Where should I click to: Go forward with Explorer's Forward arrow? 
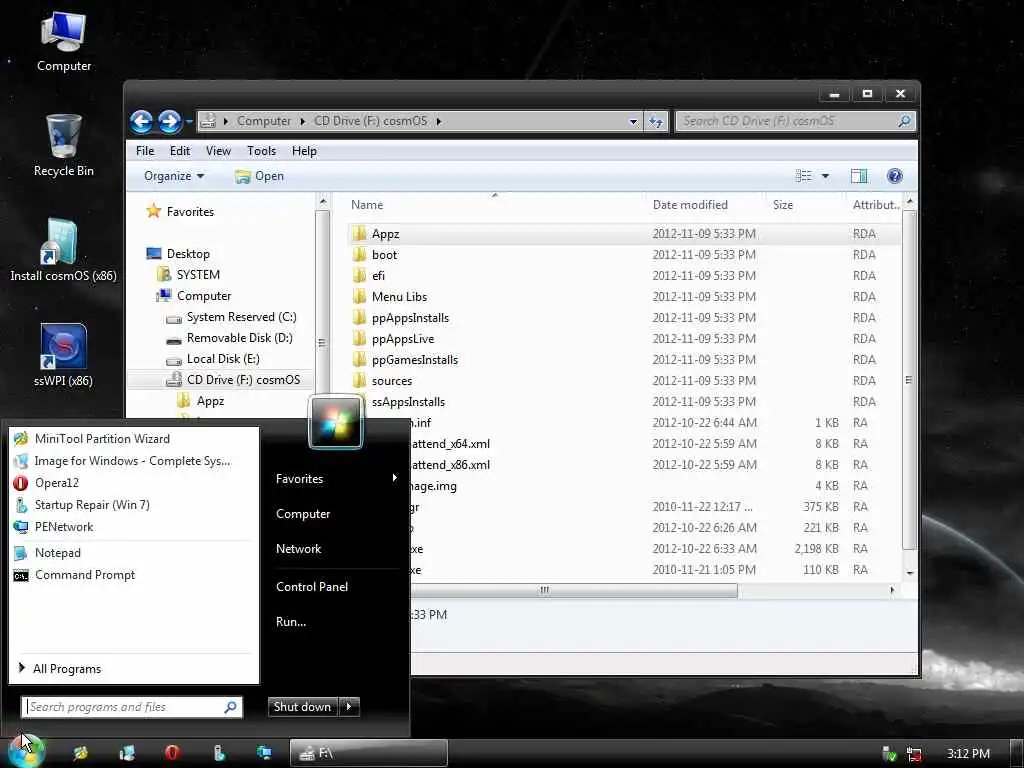pyautogui.click(x=169, y=121)
